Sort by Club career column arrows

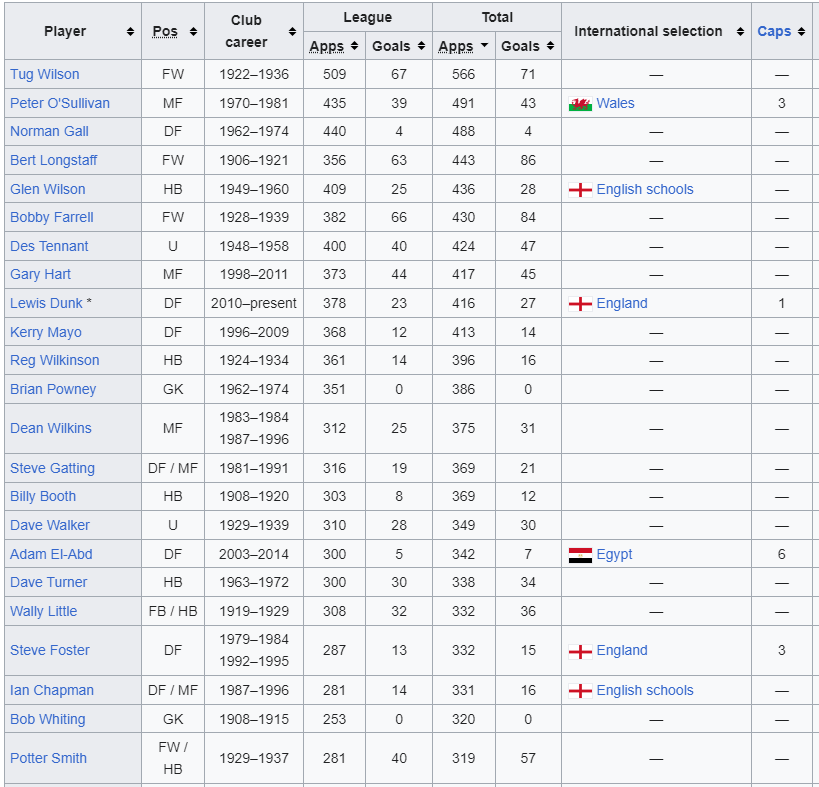point(292,32)
